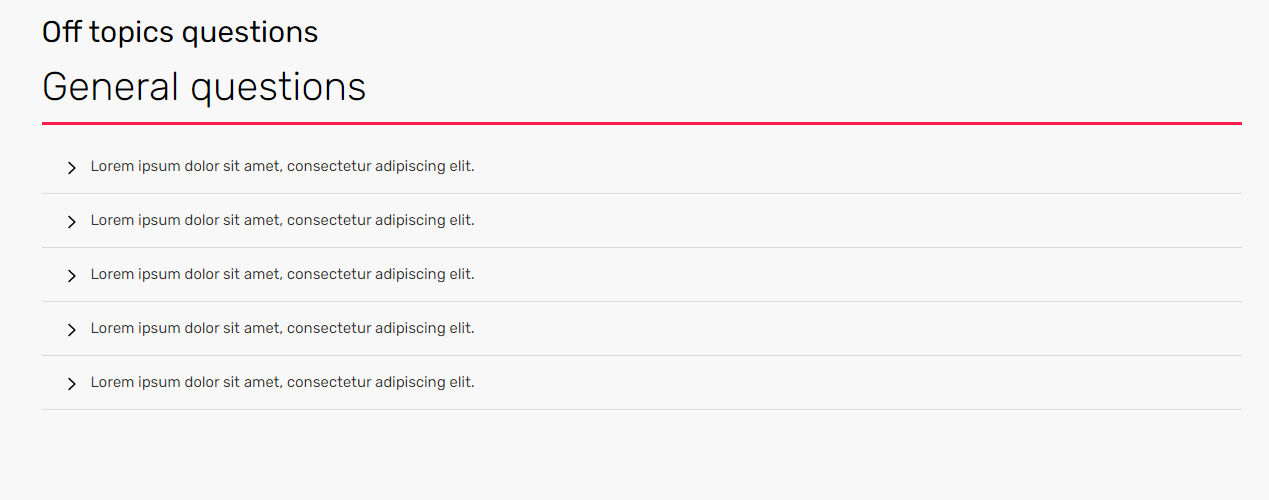Toggle the fourth question's chevron arrow
This screenshot has width=1269, height=500.
[x=71, y=330]
